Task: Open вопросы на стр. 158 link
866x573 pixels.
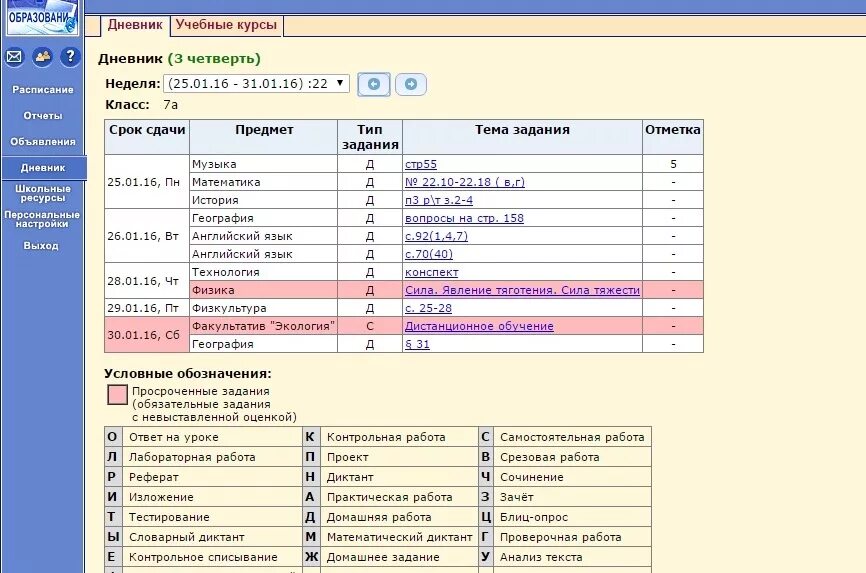Action: [464, 218]
